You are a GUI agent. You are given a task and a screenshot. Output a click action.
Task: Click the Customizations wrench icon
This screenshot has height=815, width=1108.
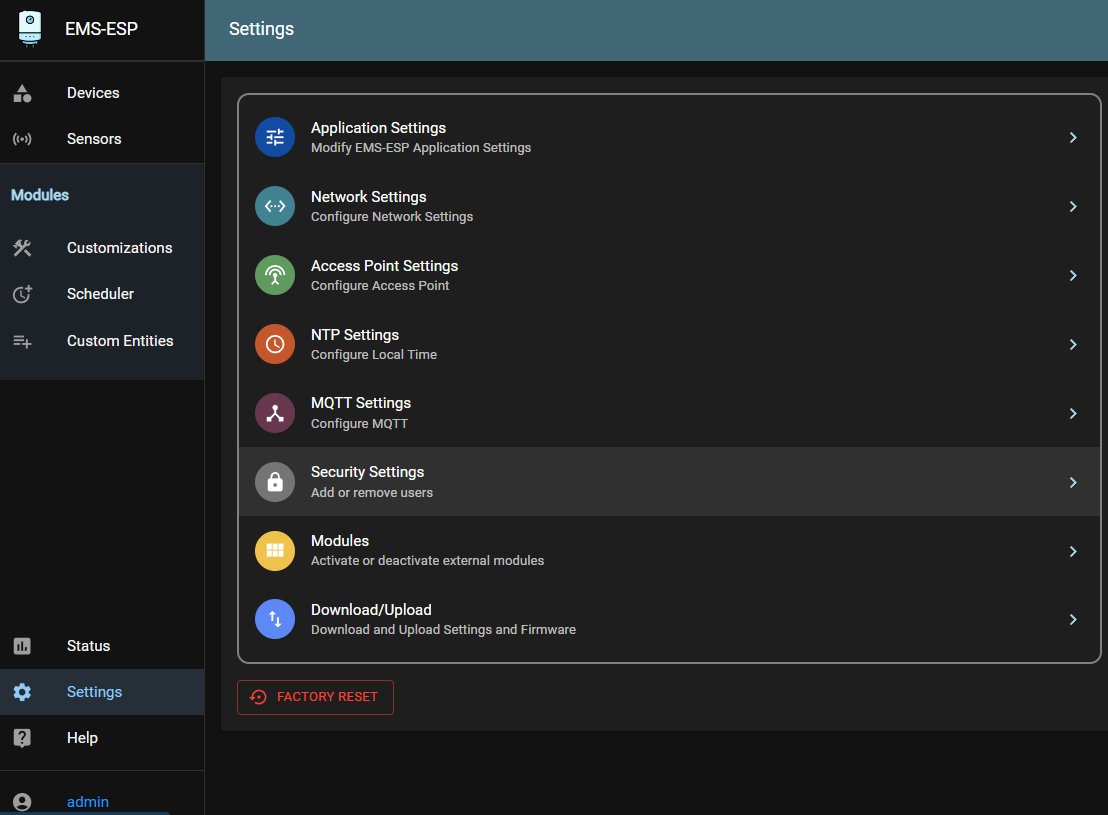pos(22,247)
